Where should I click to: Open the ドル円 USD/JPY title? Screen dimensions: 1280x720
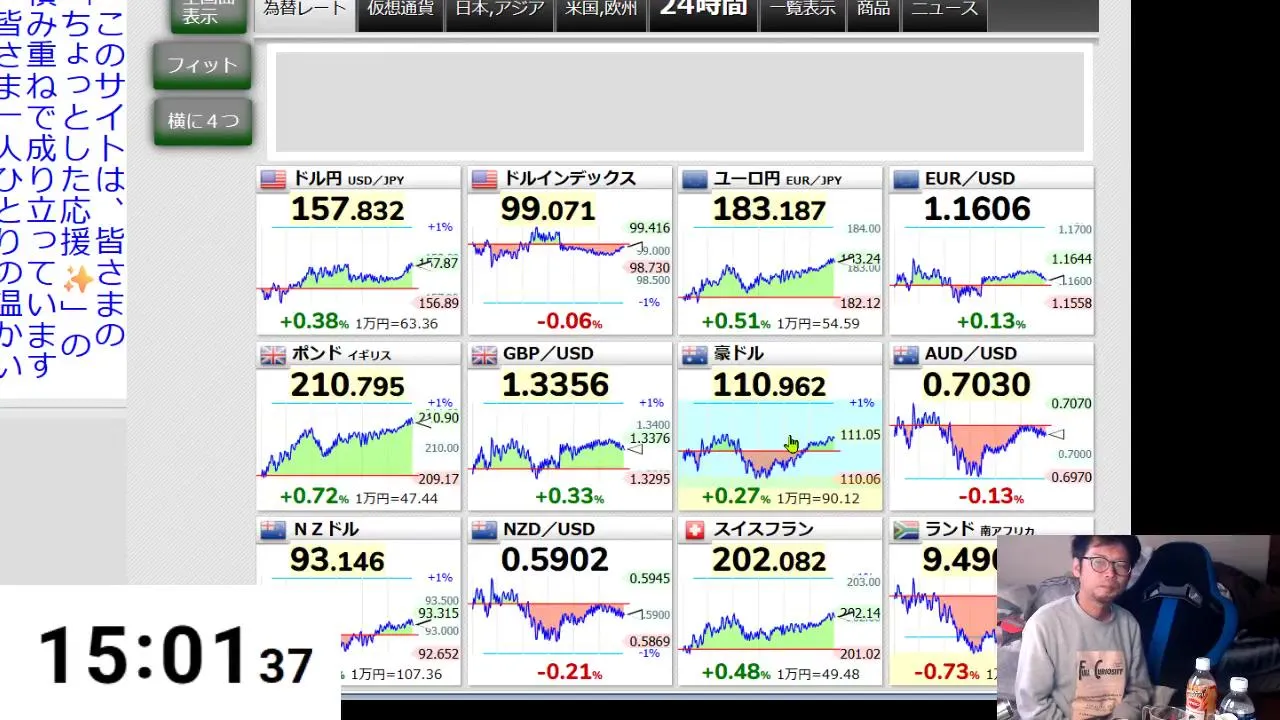tap(348, 179)
